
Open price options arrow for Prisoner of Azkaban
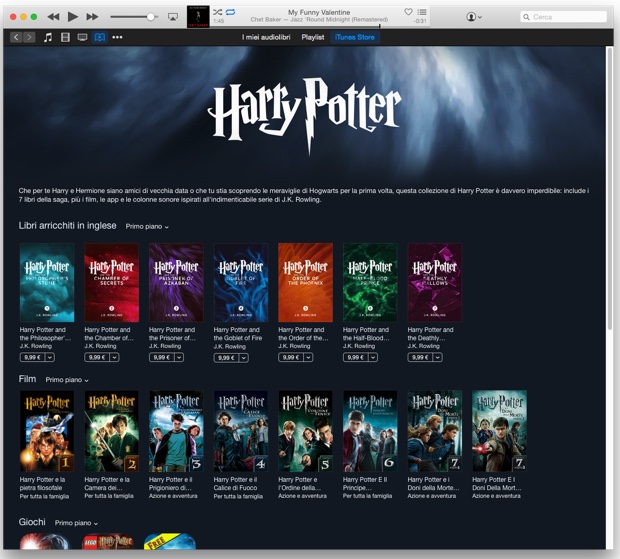point(179,357)
